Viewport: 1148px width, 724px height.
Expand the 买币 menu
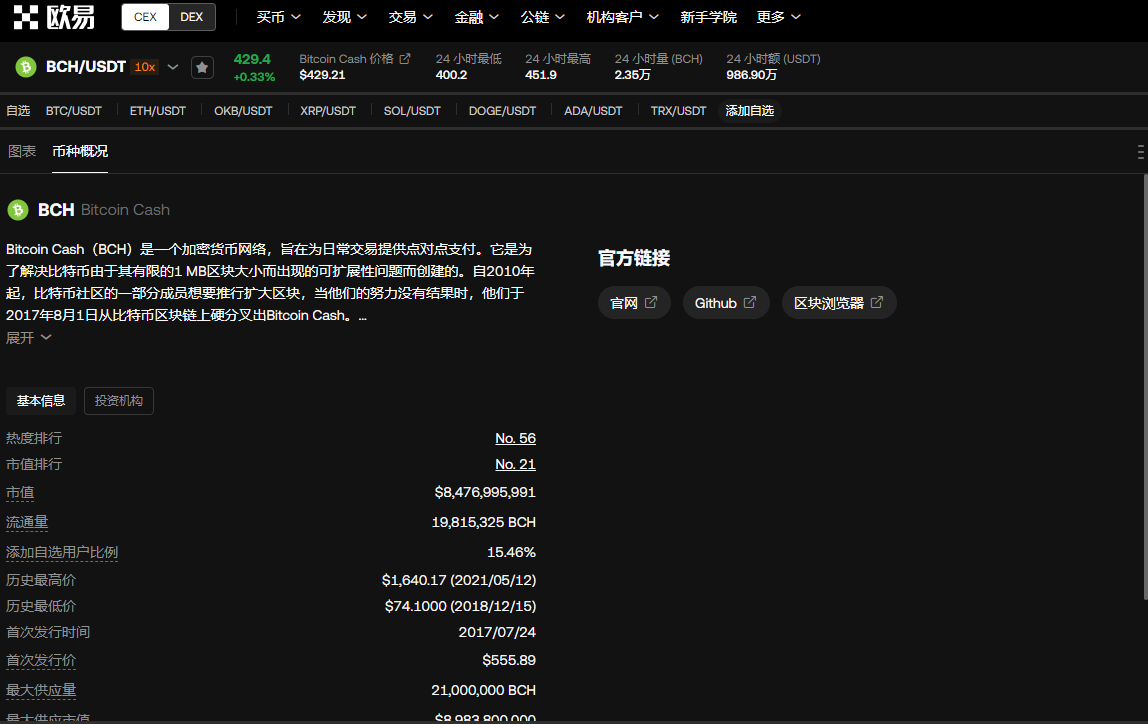278,17
